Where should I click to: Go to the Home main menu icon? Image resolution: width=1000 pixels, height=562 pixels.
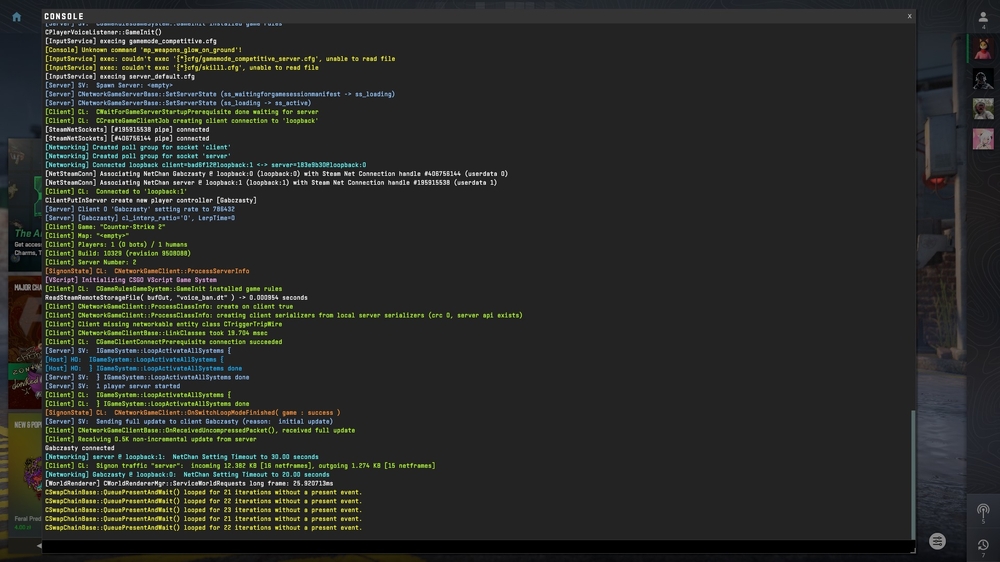pyautogui.click(x=17, y=17)
